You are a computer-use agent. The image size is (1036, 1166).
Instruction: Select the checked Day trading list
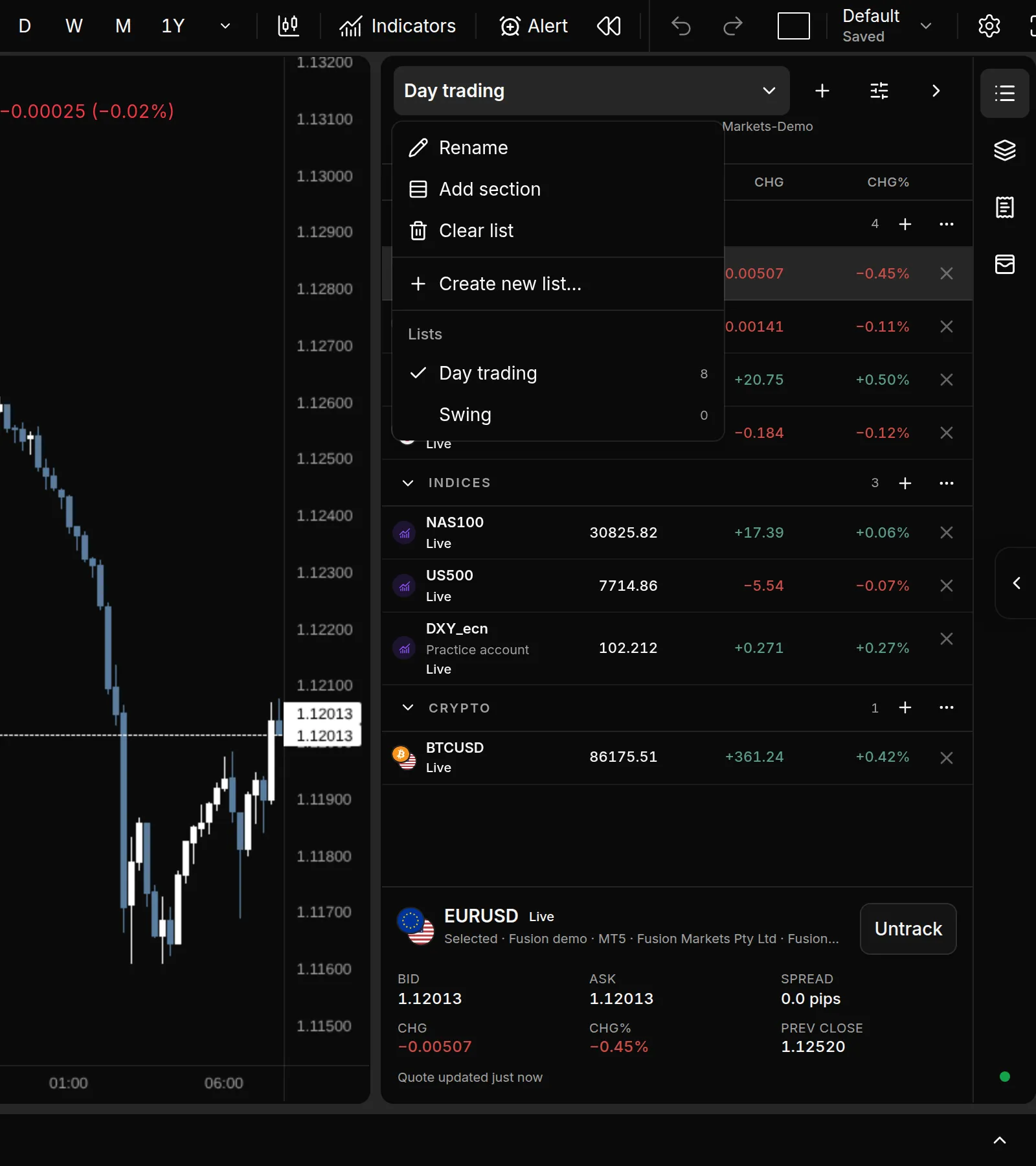[x=557, y=373]
